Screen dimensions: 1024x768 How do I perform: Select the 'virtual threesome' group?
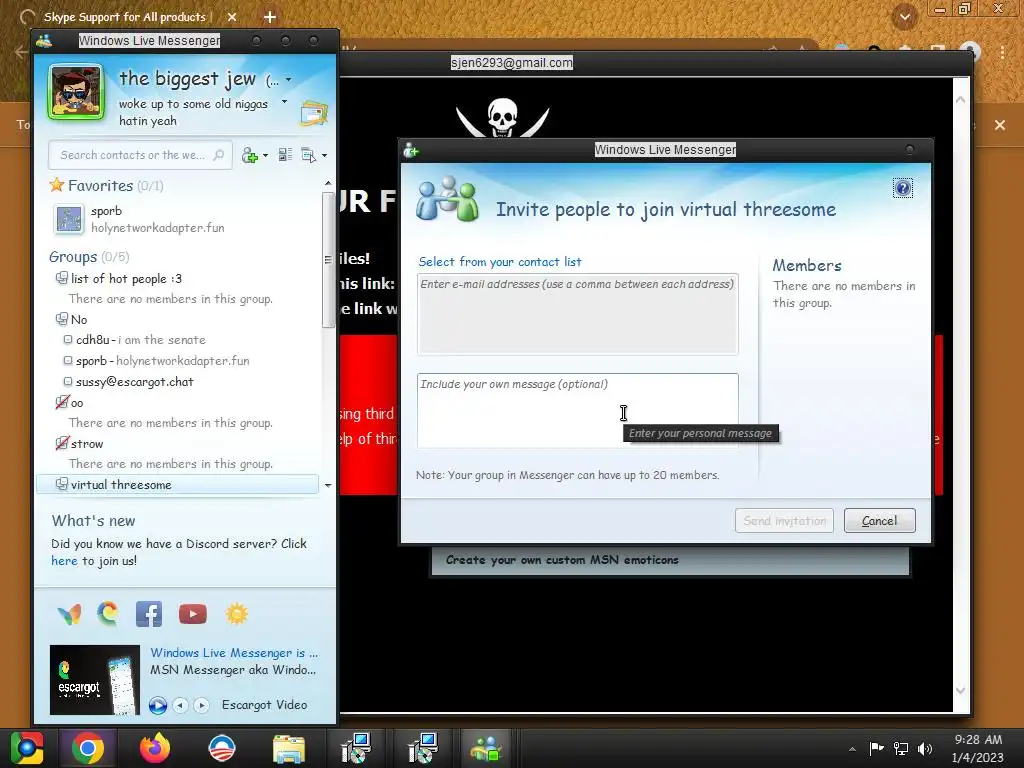[176, 485]
